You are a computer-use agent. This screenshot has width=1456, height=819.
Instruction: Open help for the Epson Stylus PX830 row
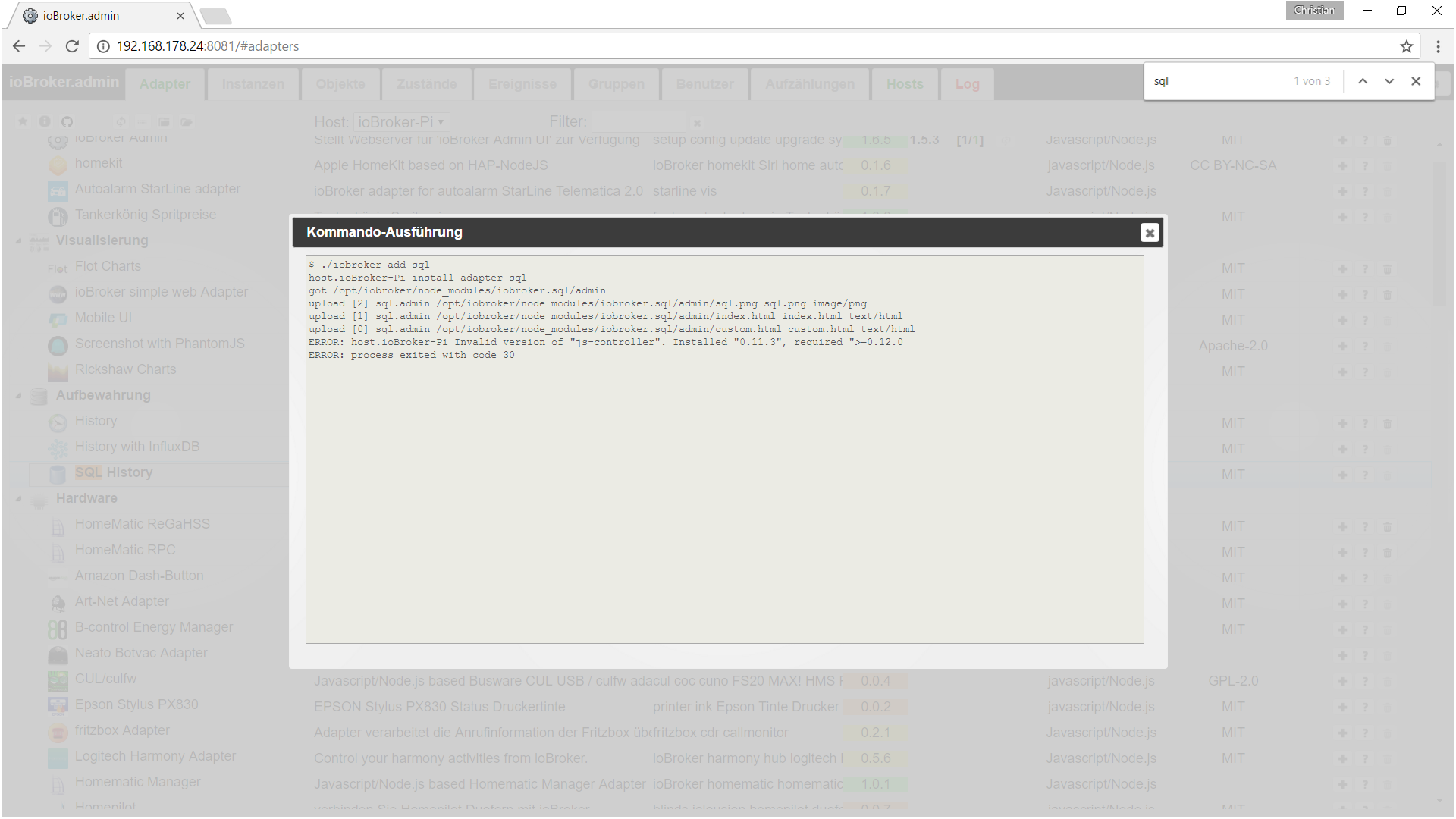(x=1365, y=708)
